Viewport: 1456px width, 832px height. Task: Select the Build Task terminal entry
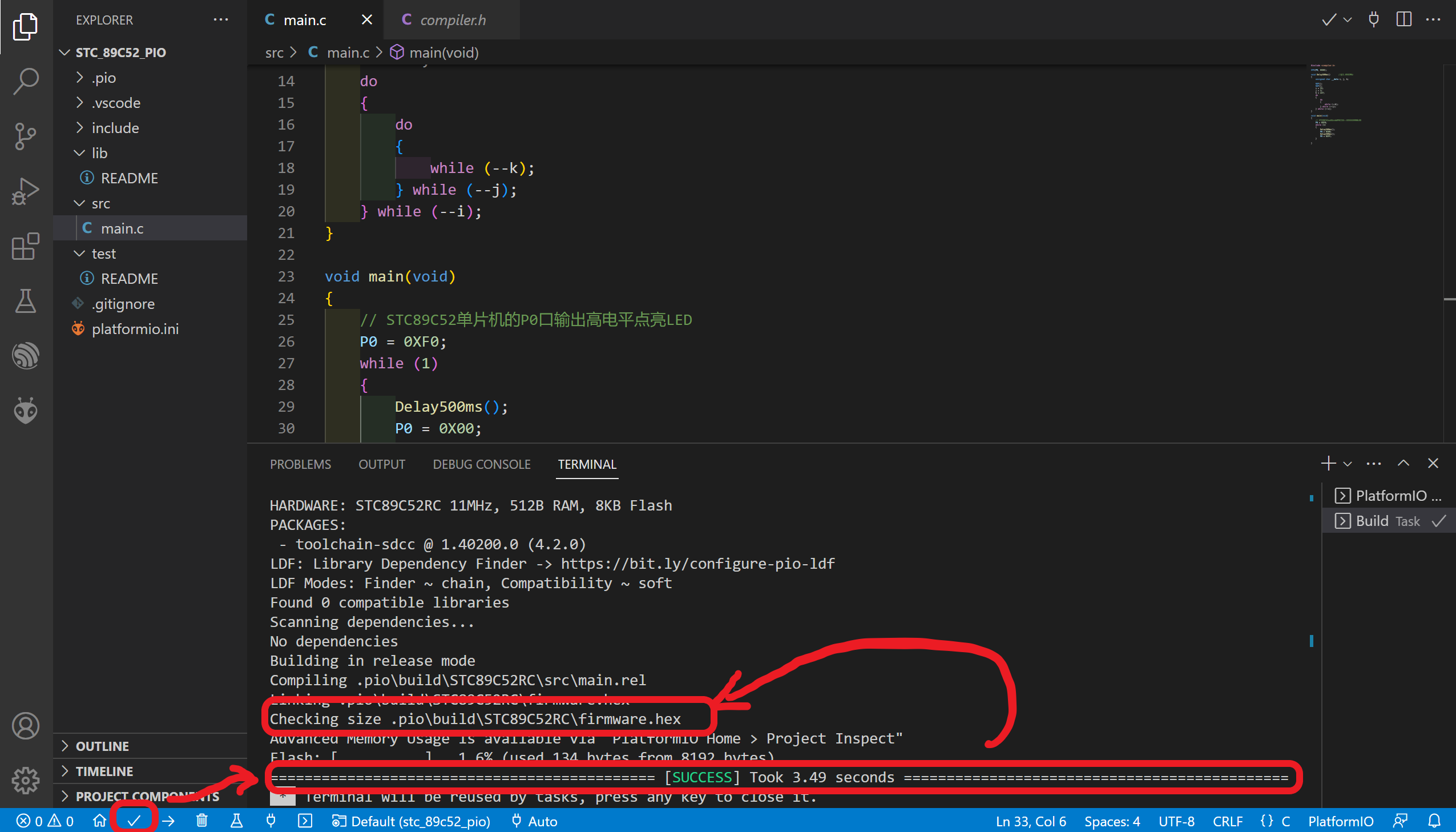click(x=1389, y=521)
